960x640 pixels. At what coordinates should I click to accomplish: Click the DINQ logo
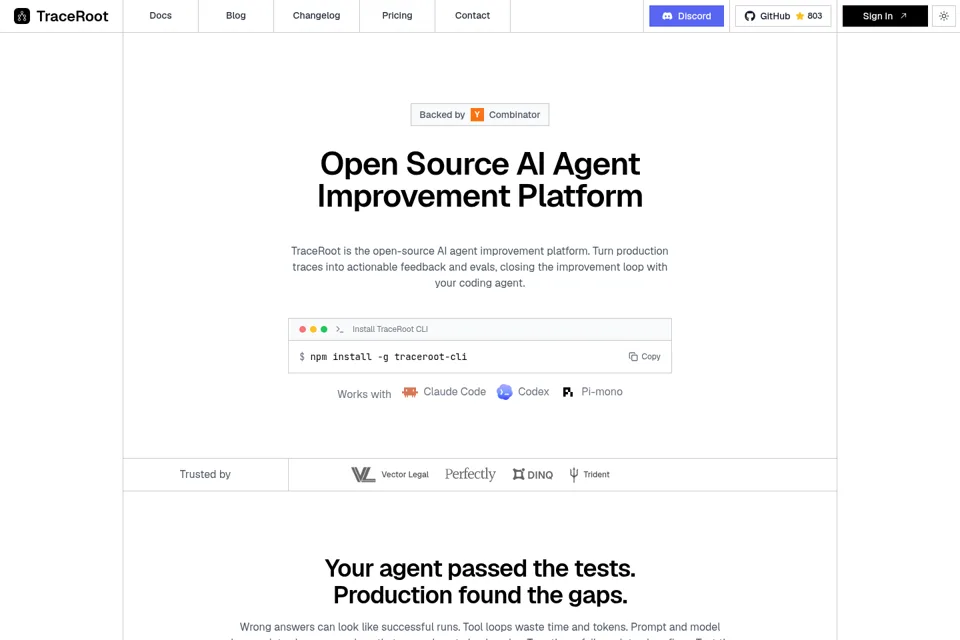[533, 475]
